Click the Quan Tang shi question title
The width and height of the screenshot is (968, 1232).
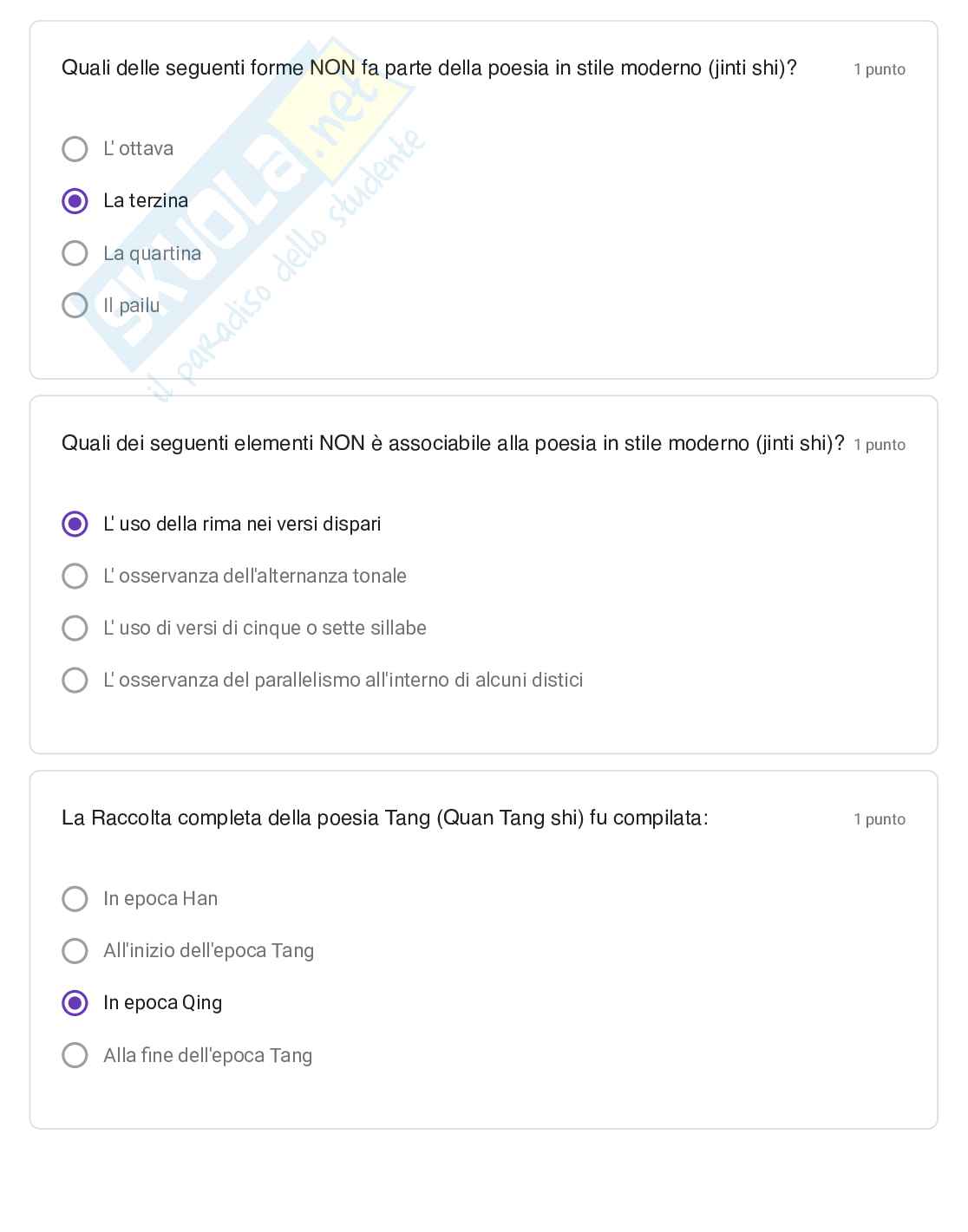(x=384, y=818)
